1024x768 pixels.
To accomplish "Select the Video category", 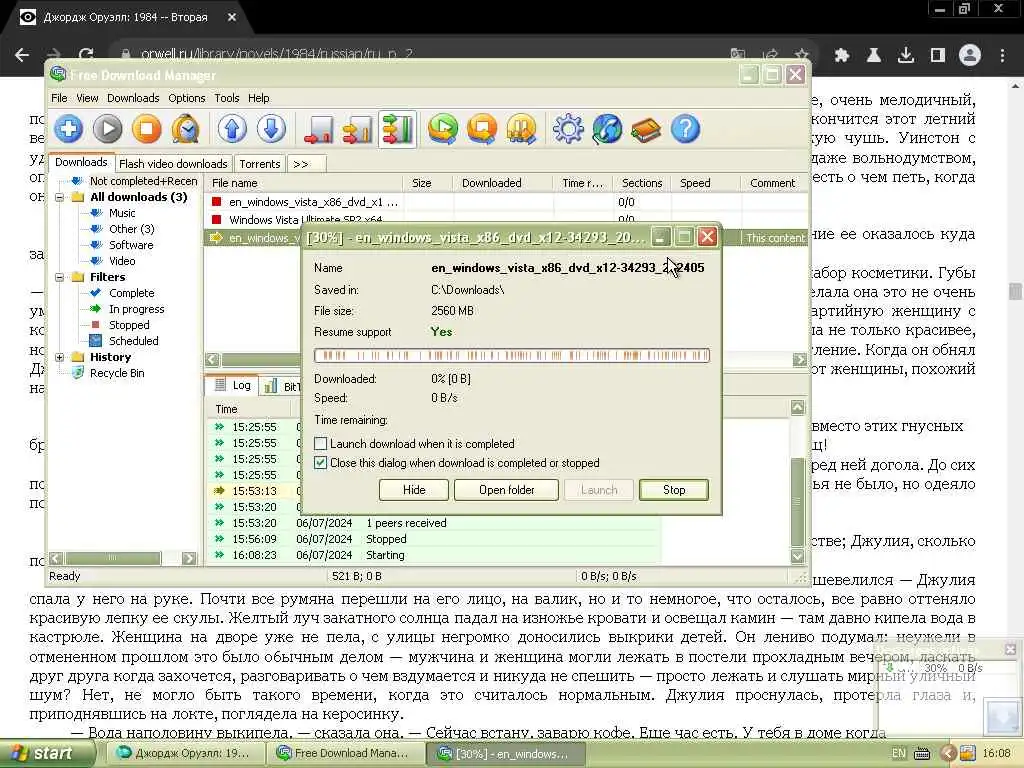I will click(122, 261).
